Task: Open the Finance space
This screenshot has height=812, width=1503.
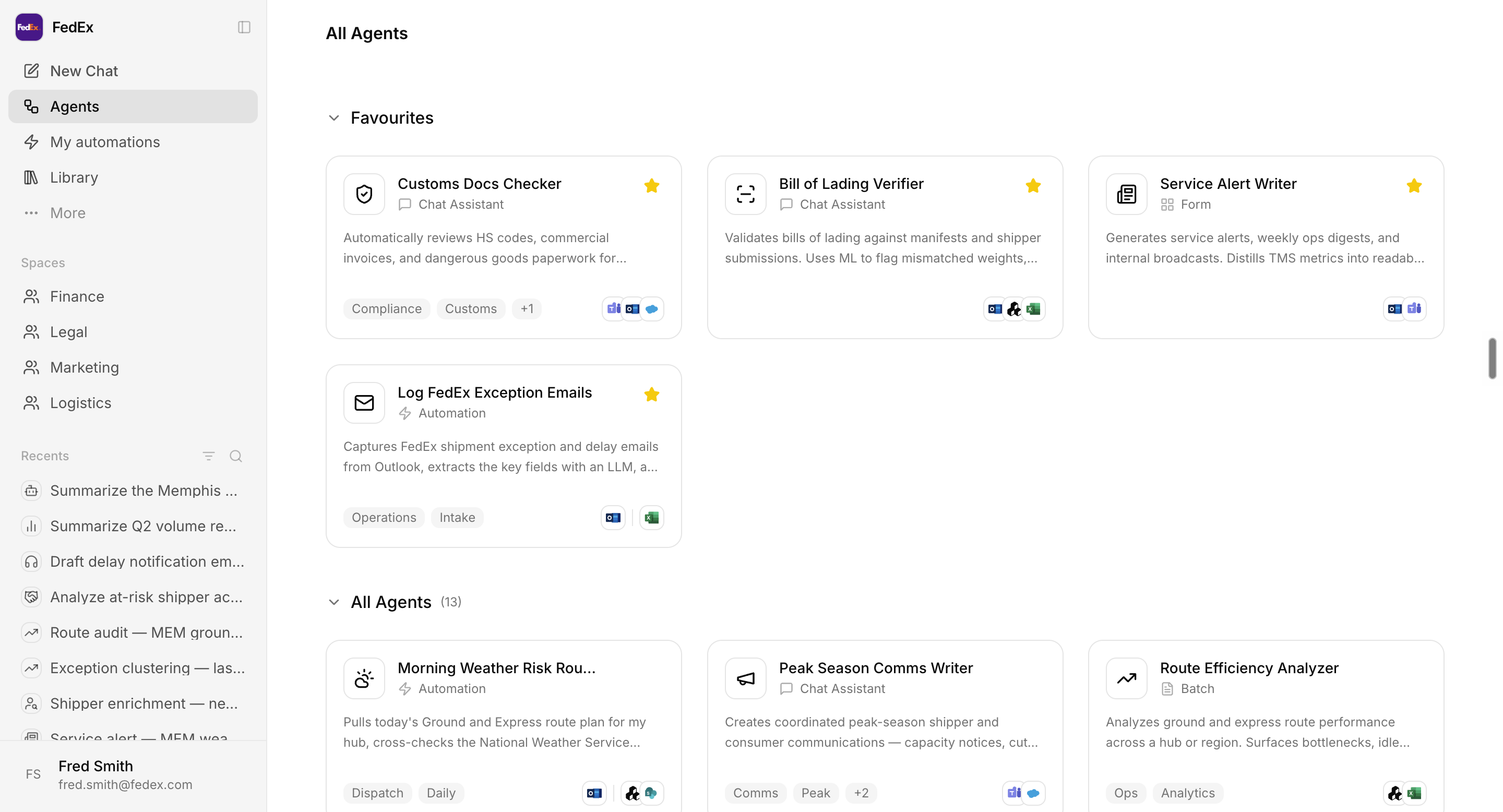Action: click(133, 296)
